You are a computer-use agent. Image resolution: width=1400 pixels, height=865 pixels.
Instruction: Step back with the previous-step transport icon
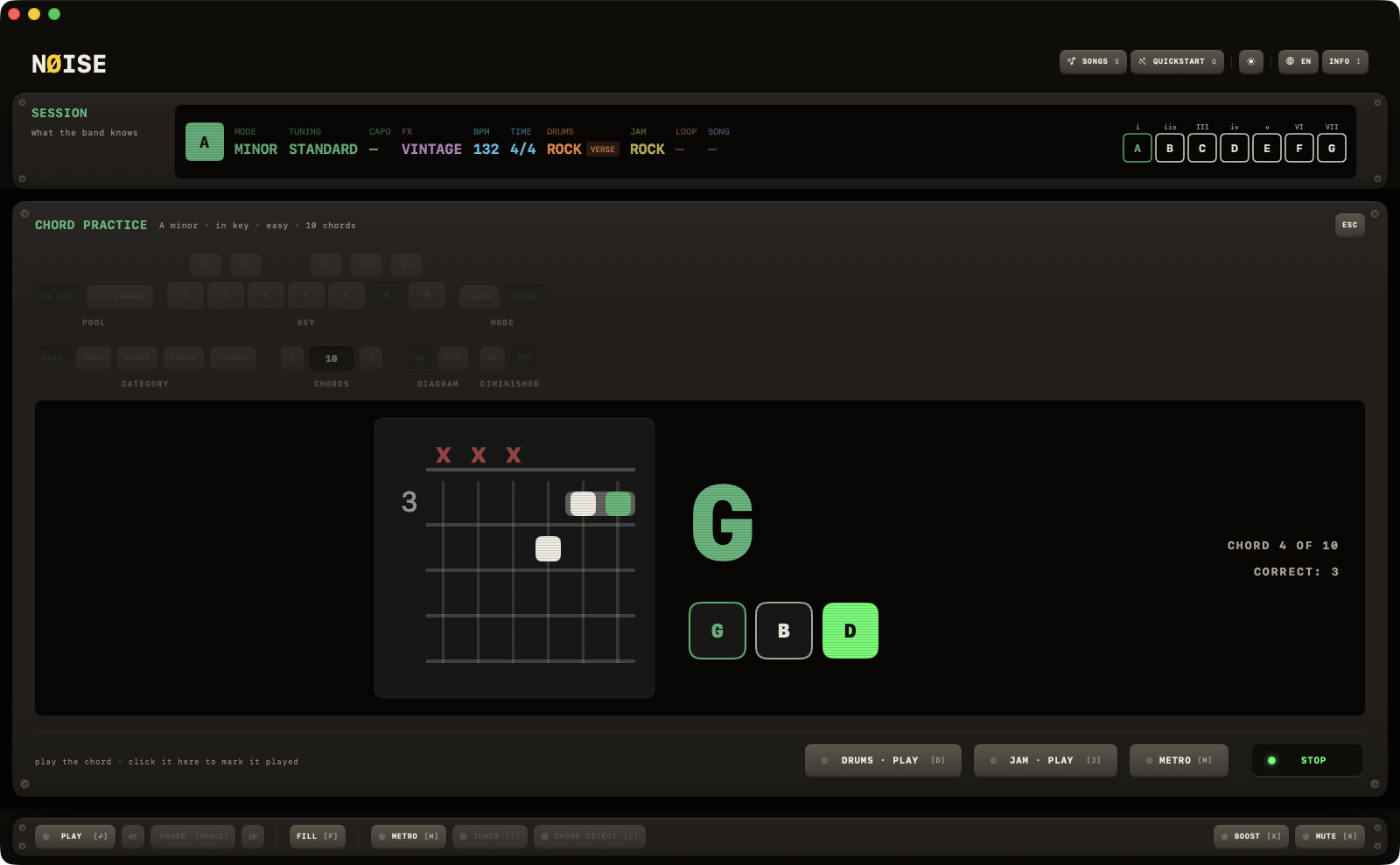tap(133, 836)
